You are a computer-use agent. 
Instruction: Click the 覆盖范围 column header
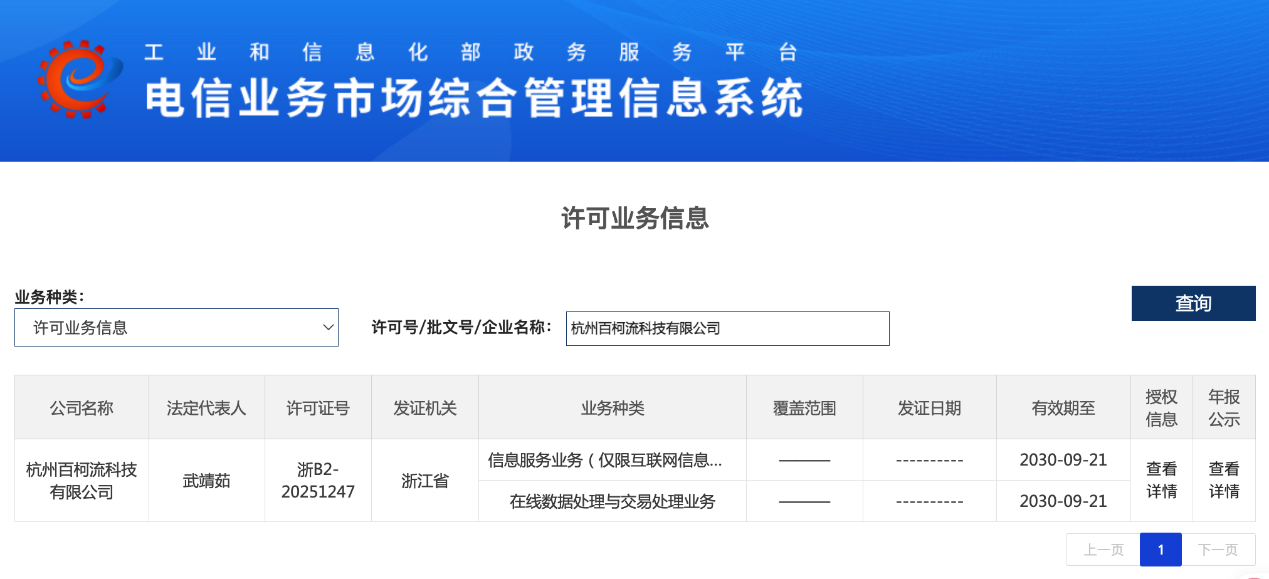(804, 408)
